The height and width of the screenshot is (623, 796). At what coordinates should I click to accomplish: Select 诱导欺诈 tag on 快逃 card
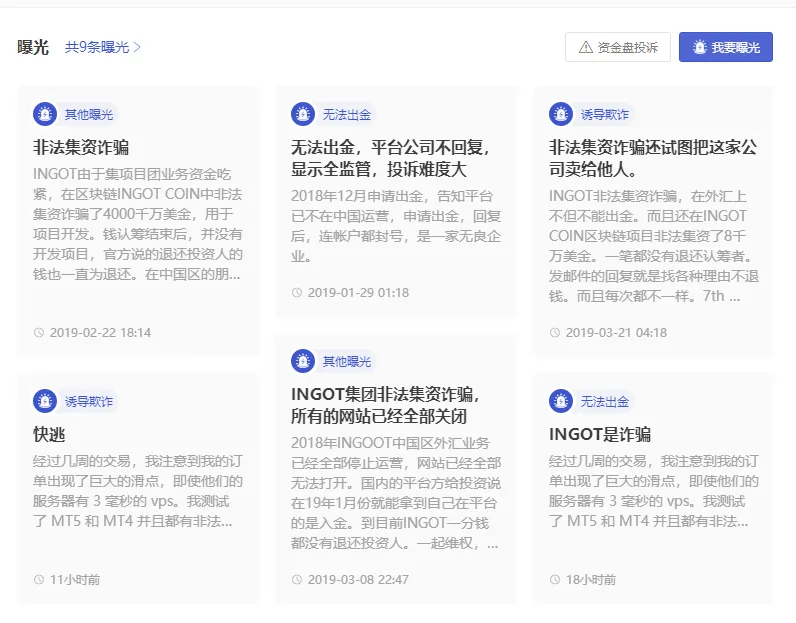pyautogui.click(x=89, y=402)
